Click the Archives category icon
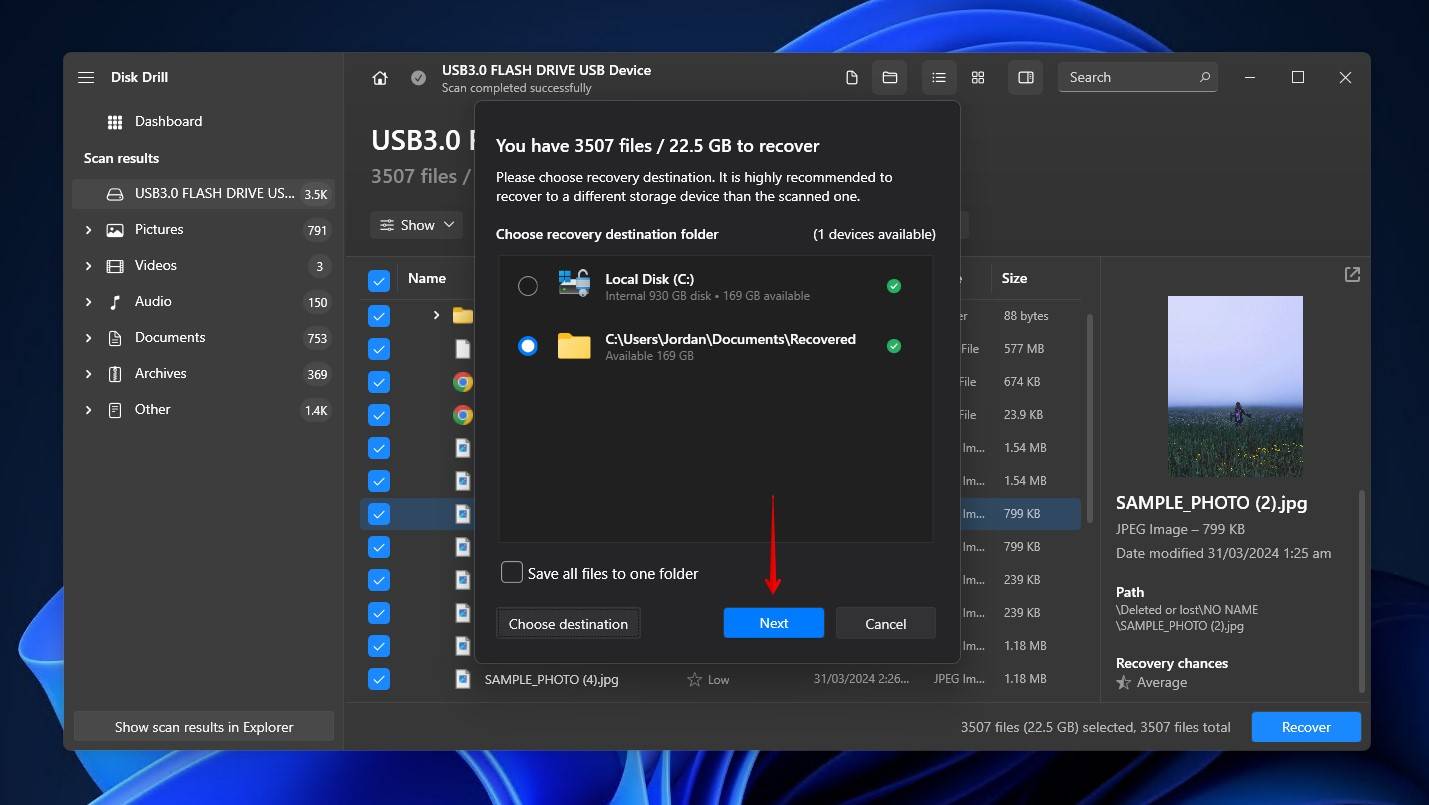This screenshot has height=805, width=1429. 115,374
